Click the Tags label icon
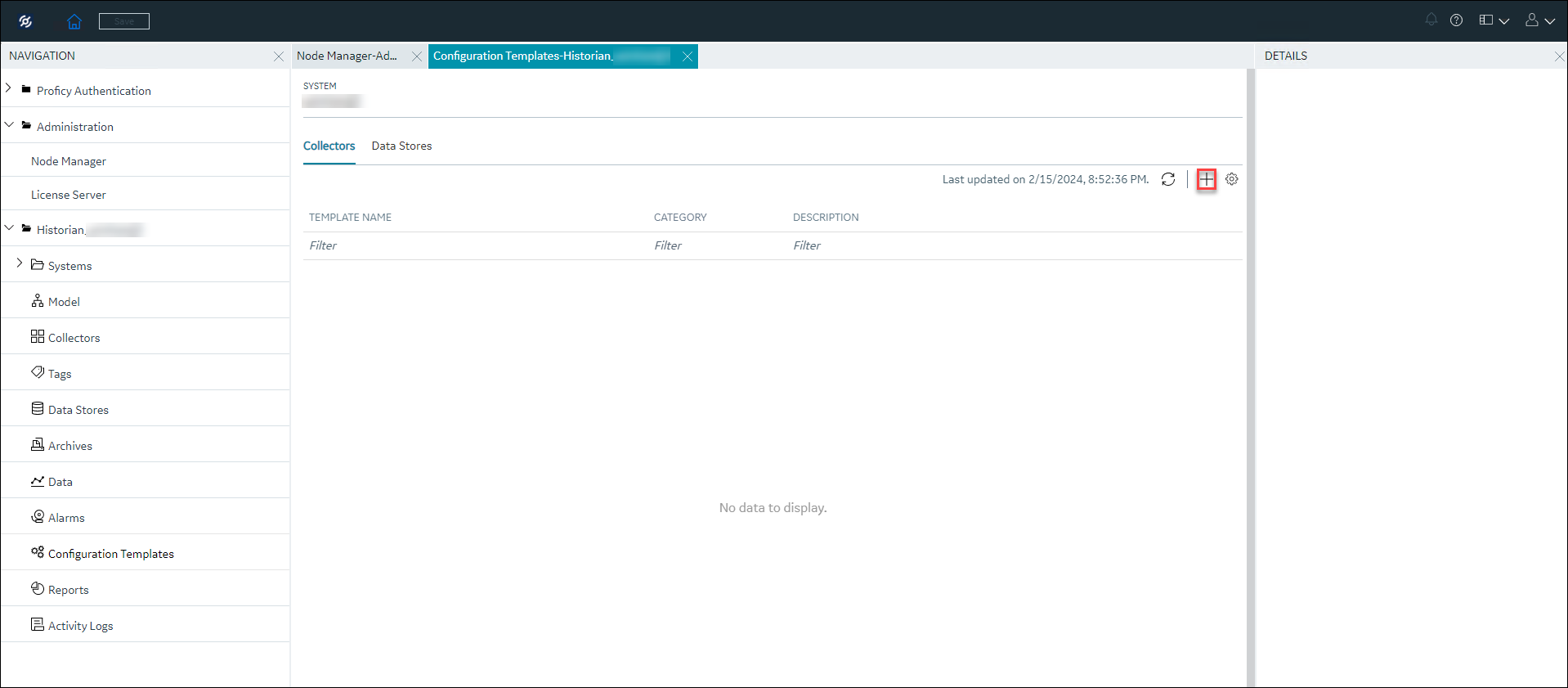The image size is (1568, 688). point(38,372)
